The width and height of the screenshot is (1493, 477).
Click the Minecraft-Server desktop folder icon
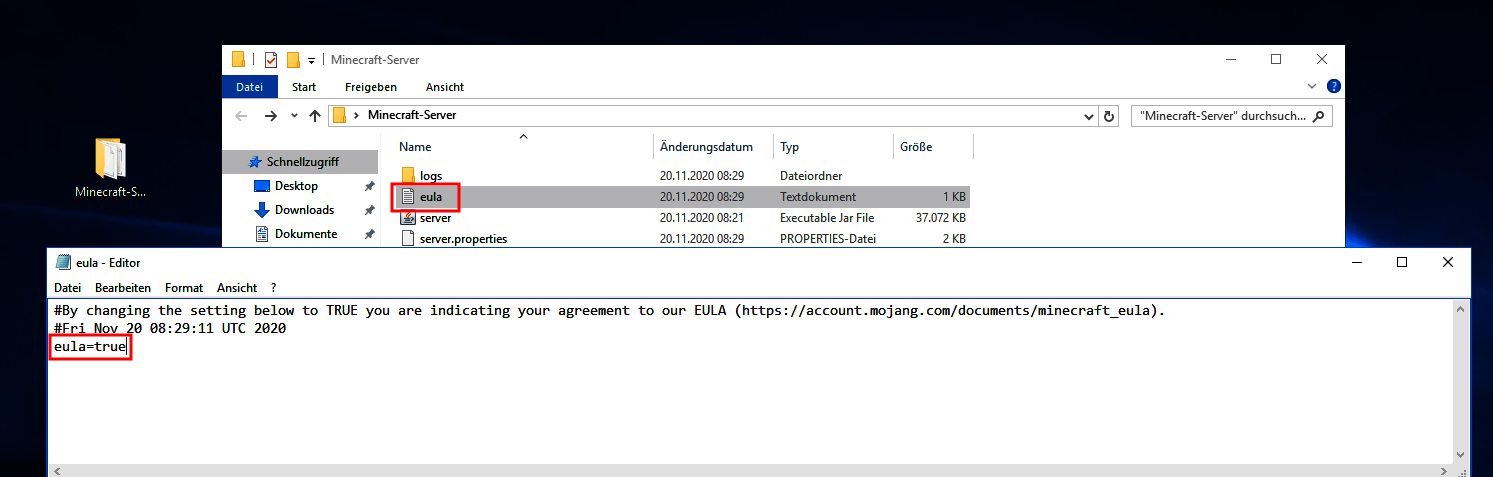111,160
